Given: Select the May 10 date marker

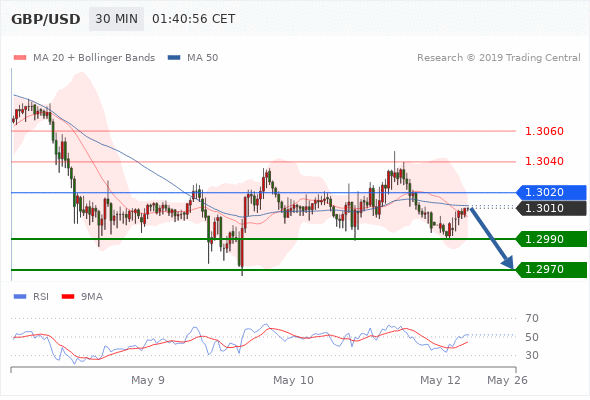Looking at the screenshot, I should [x=293, y=380].
